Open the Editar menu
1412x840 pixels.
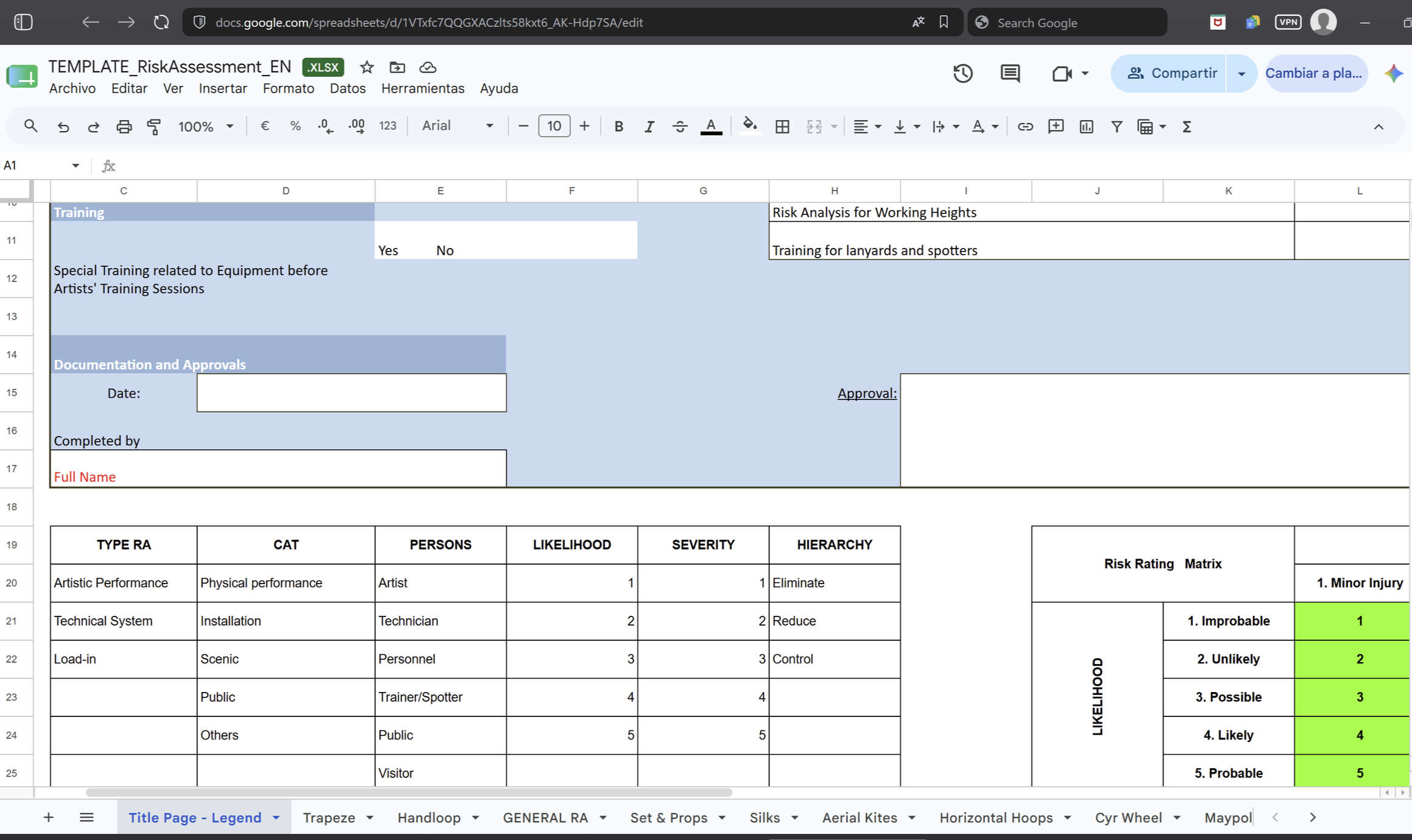tap(129, 88)
